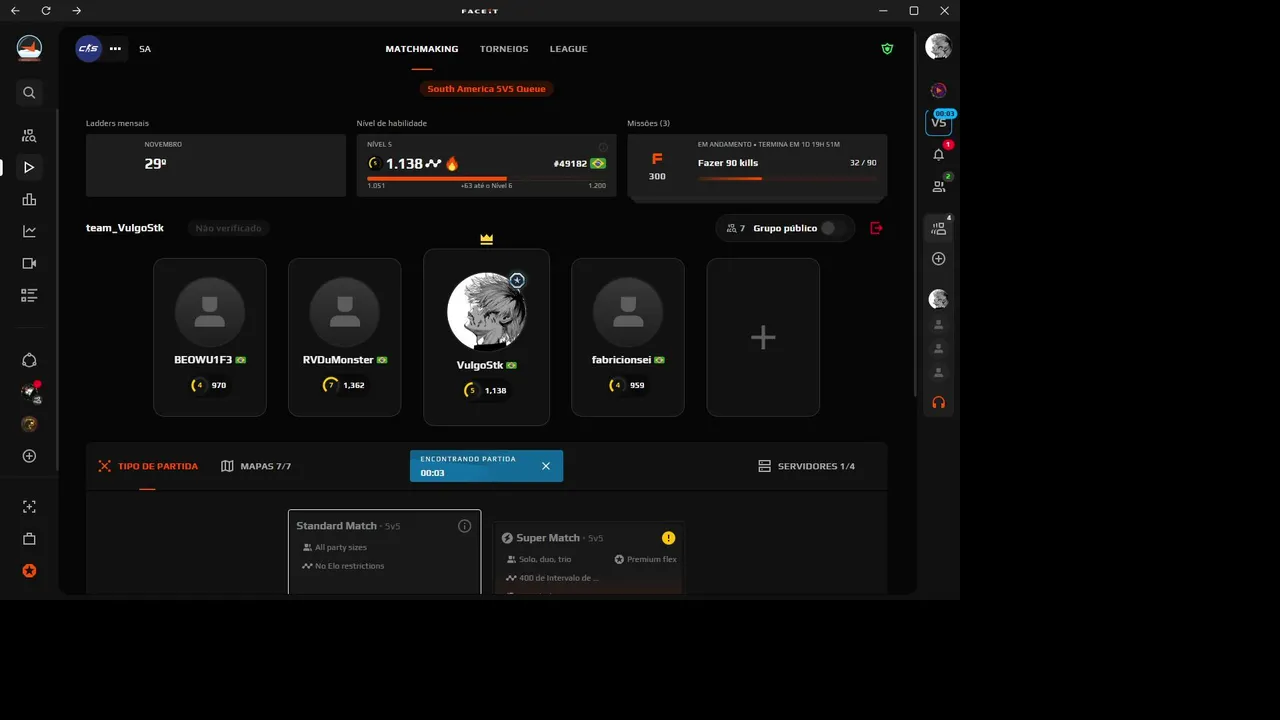Click South America 5V5 Queue badge

pos(486,89)
